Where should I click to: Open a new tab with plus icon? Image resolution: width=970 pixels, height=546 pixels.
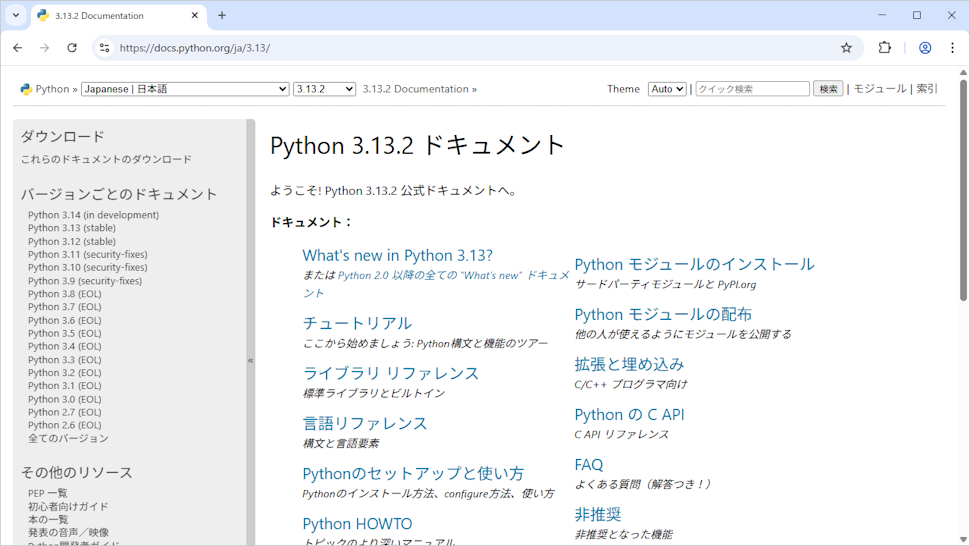point(222,15)
